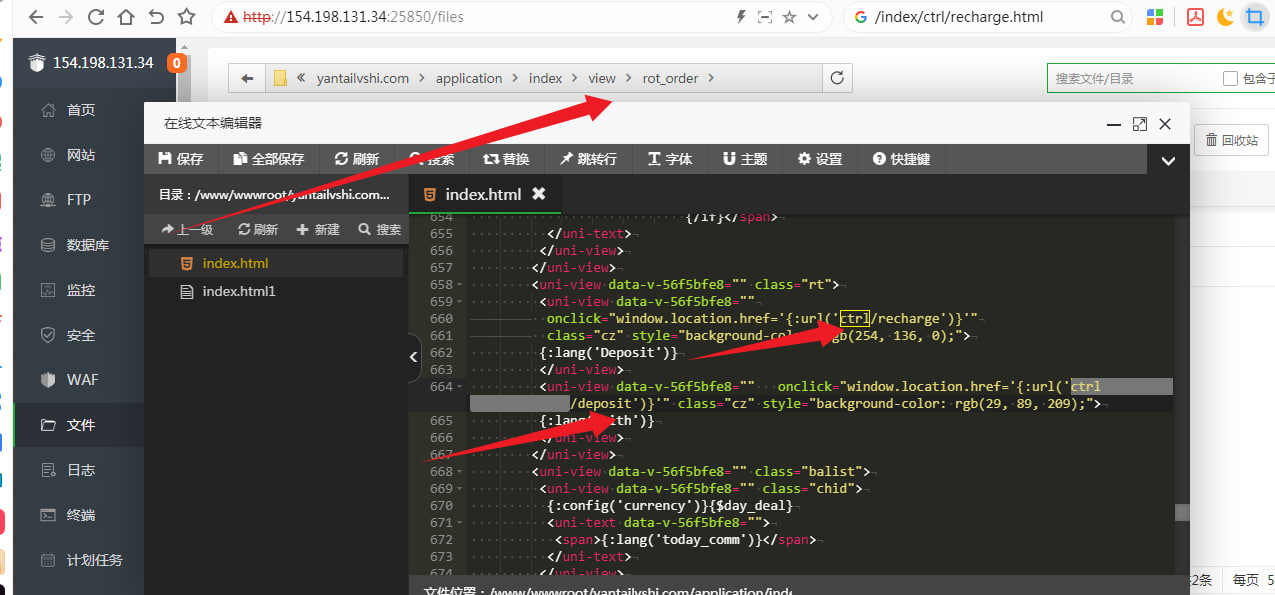The width and height of the screenshot is (1275, 595).
Task: Click the index breadcrumb in path bar
Action: click(x=546, y=78)
